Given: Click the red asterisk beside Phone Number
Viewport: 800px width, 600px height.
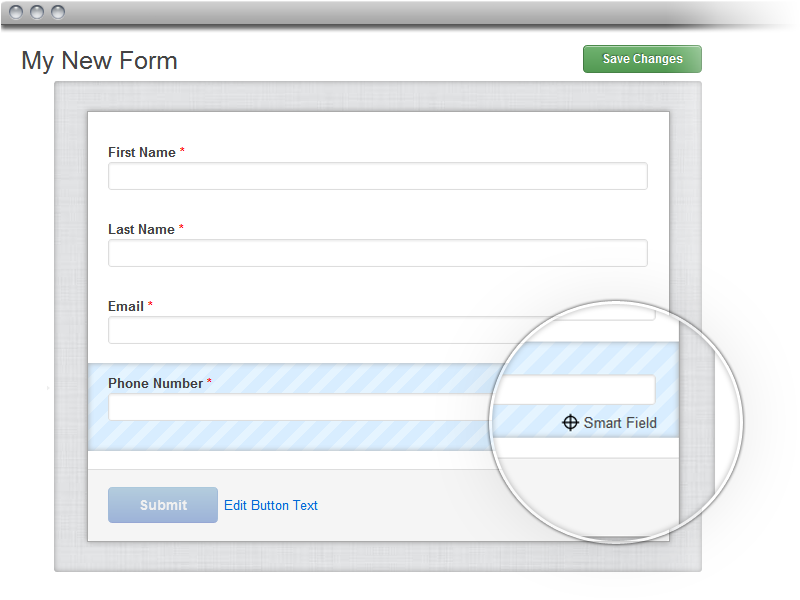Looking at the screenshot, I should click(209, 383).
